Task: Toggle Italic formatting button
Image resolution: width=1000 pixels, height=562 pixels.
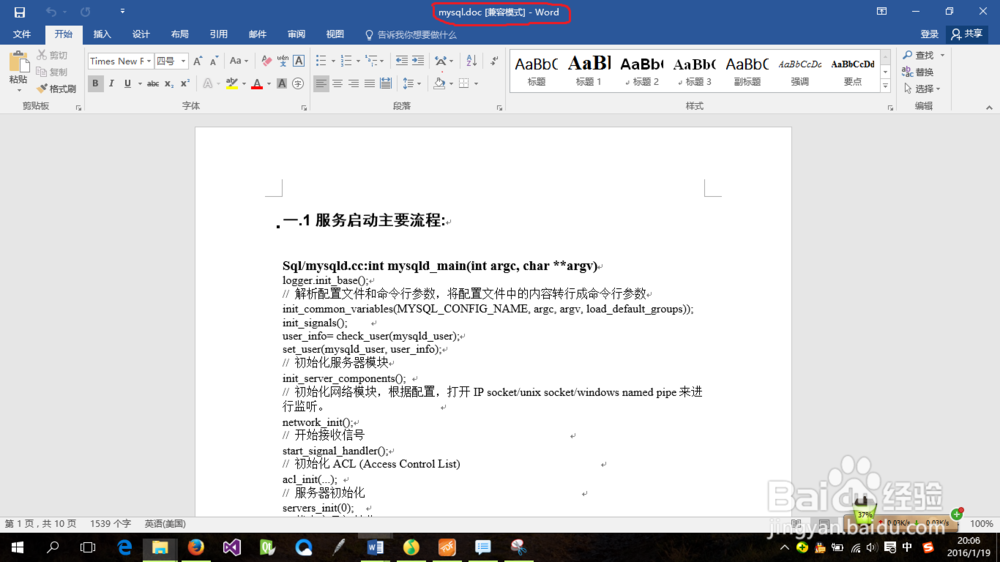Action: (112, 84)
